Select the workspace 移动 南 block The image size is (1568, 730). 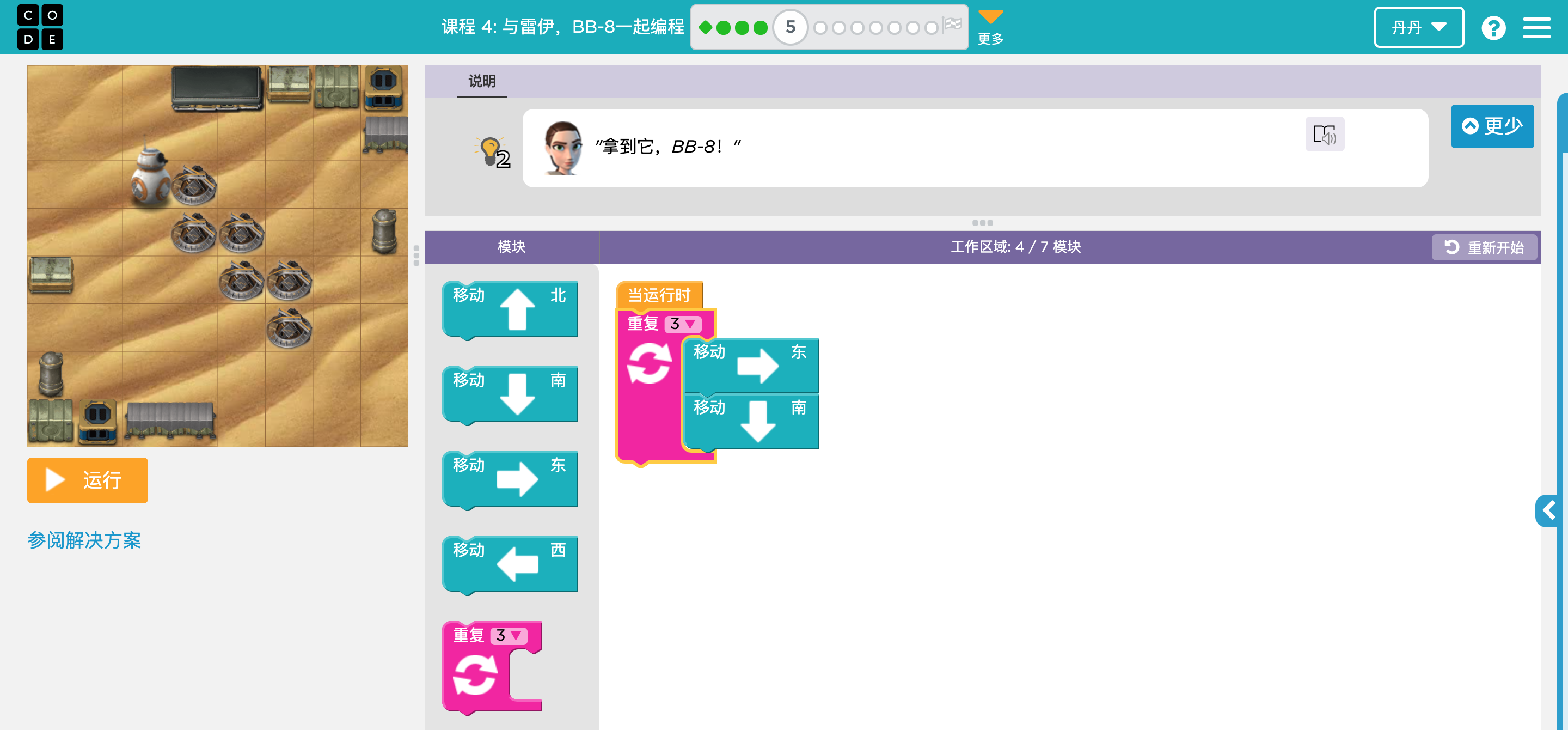click(x=751, y=421)
